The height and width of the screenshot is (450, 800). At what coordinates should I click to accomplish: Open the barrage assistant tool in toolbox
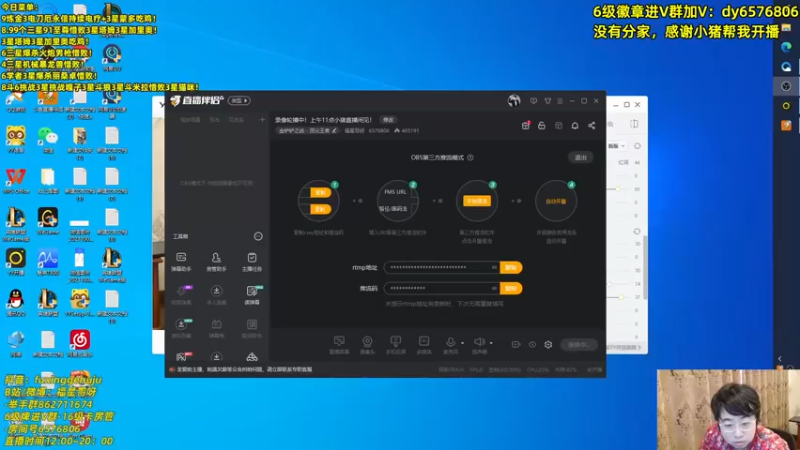point(181,261)
